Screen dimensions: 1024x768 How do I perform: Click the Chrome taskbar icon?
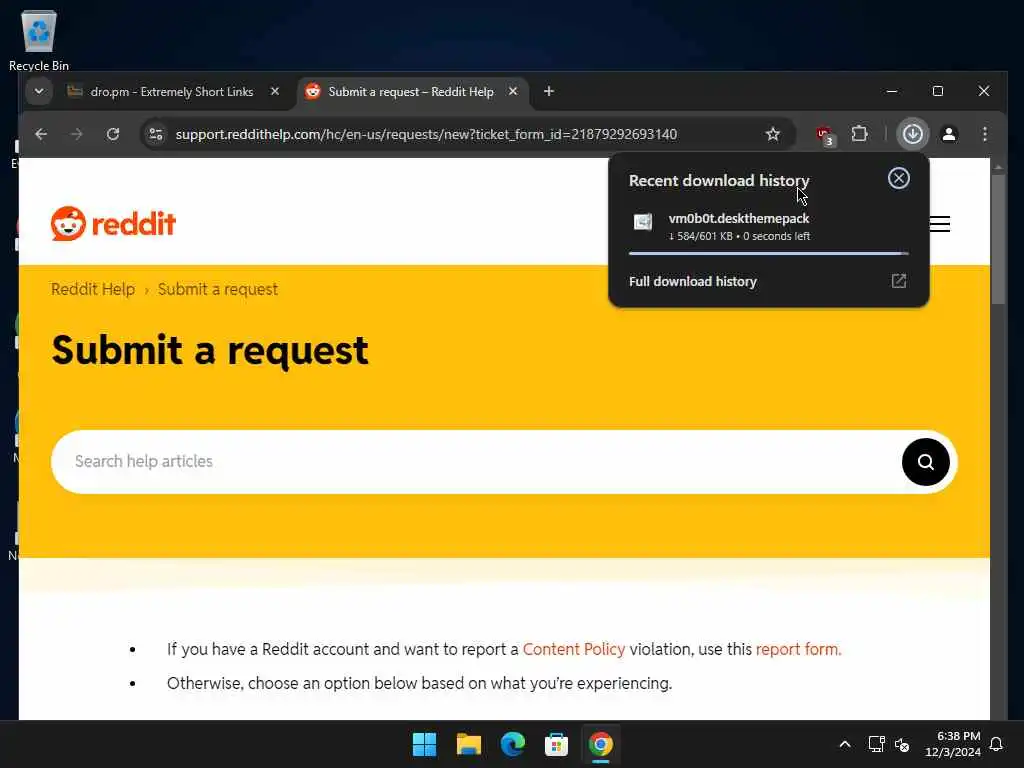600,744
